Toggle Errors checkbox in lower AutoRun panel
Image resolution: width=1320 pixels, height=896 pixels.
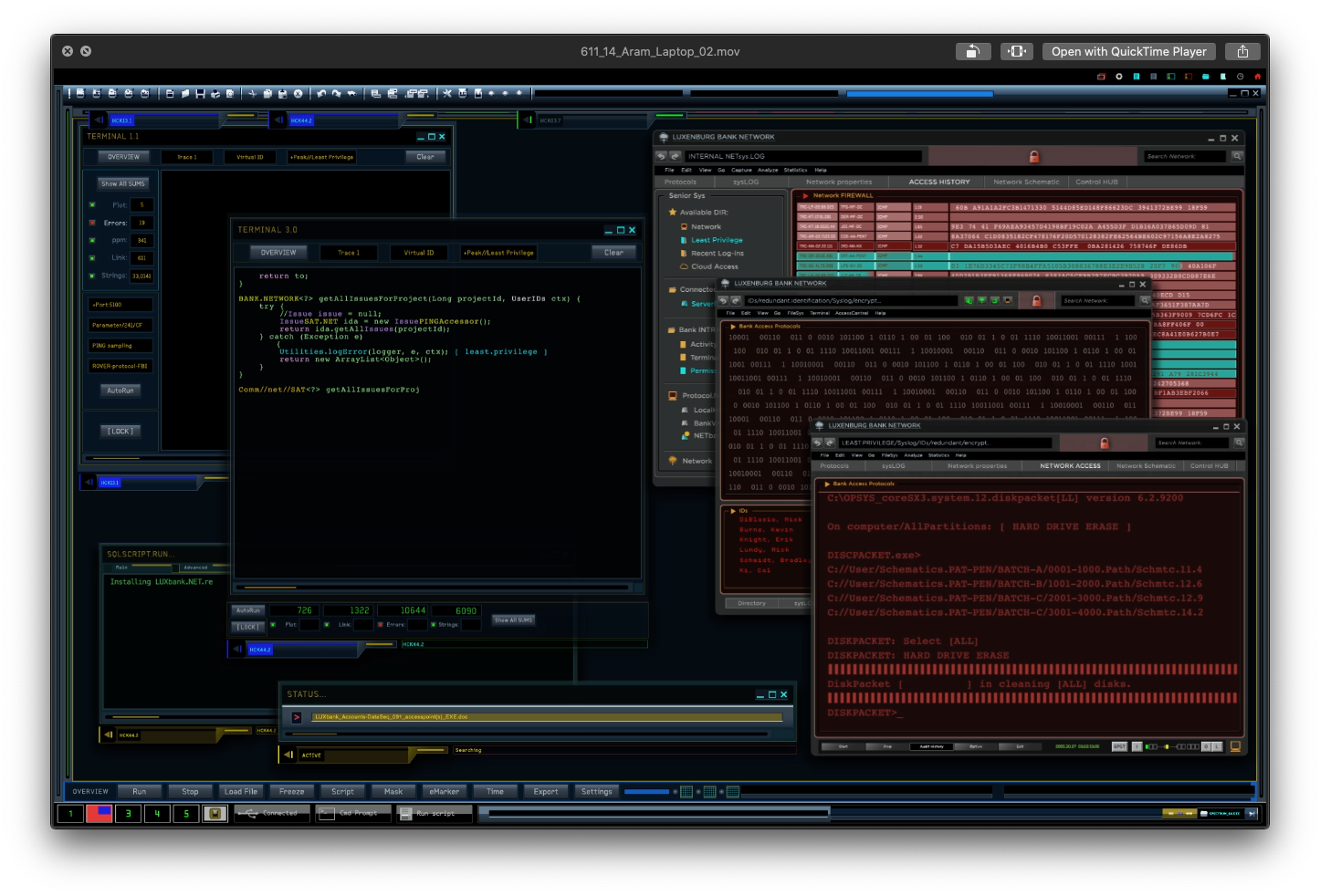point(381,625)
